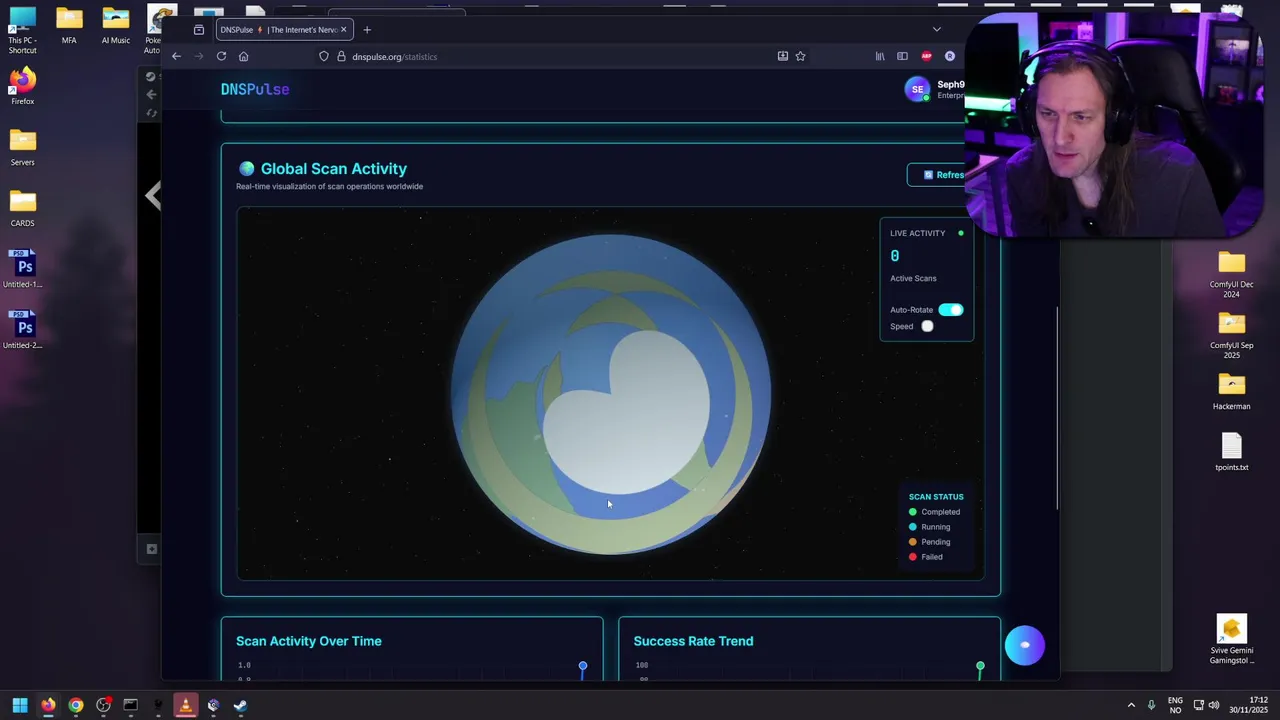Click the Active Scans count label
This screenshot has width=1280, height=720.
[913, 278]
